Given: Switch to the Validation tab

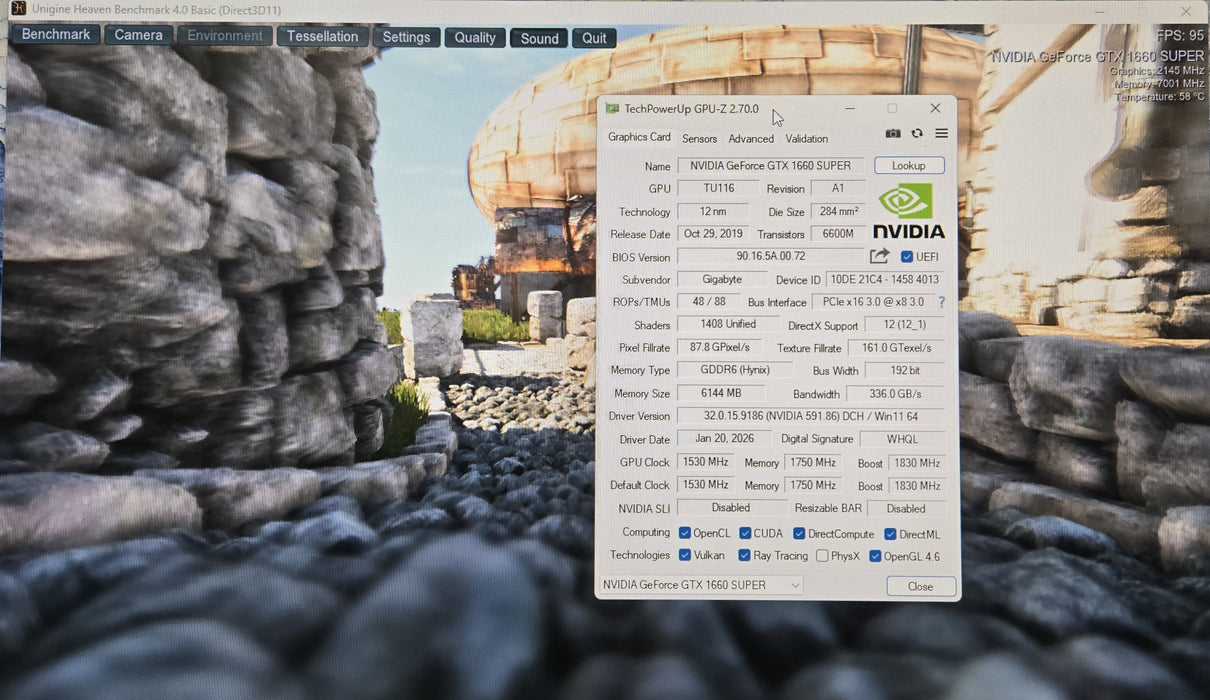Looking at the screenshot, I should tap(806, 139).
